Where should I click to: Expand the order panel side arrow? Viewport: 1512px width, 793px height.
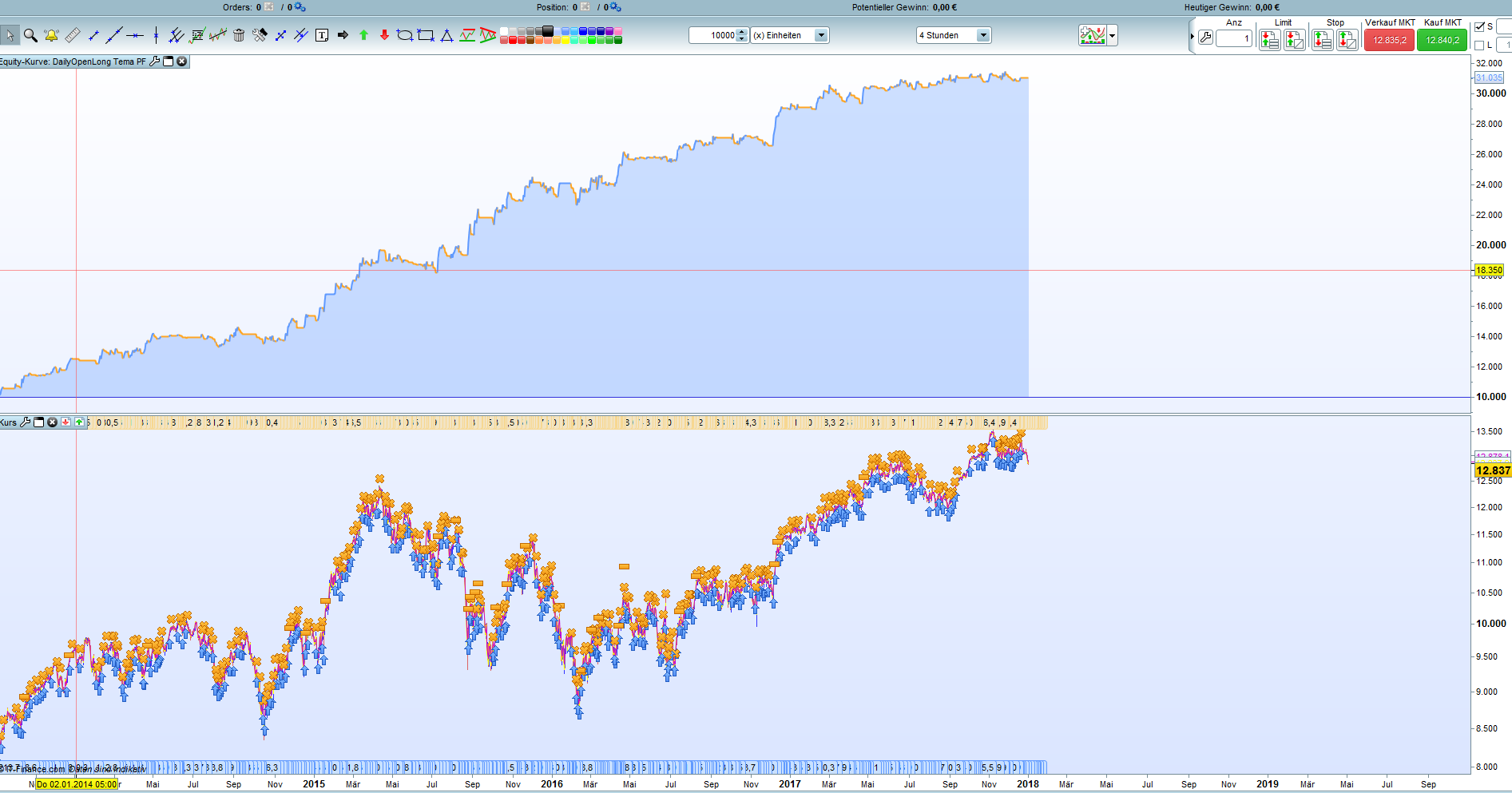click(x=1193, y=37)
